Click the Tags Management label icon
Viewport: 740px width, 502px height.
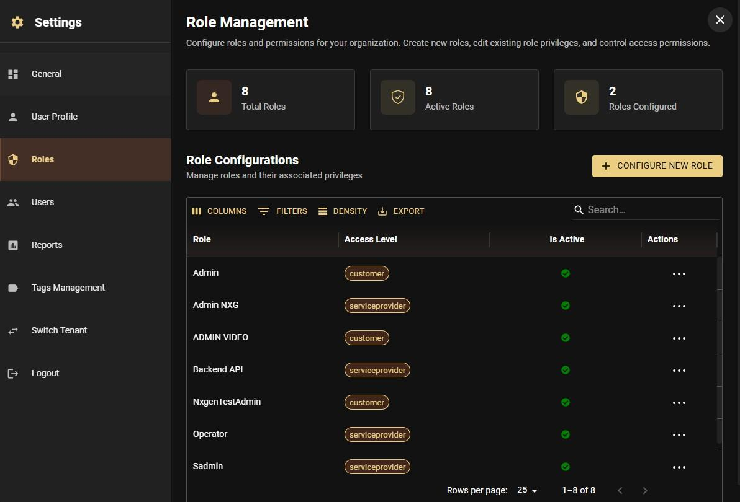point(13,288)
